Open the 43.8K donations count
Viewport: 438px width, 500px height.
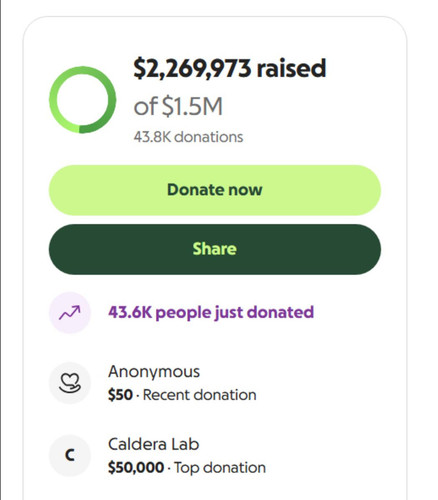click(x=188, y=137)
